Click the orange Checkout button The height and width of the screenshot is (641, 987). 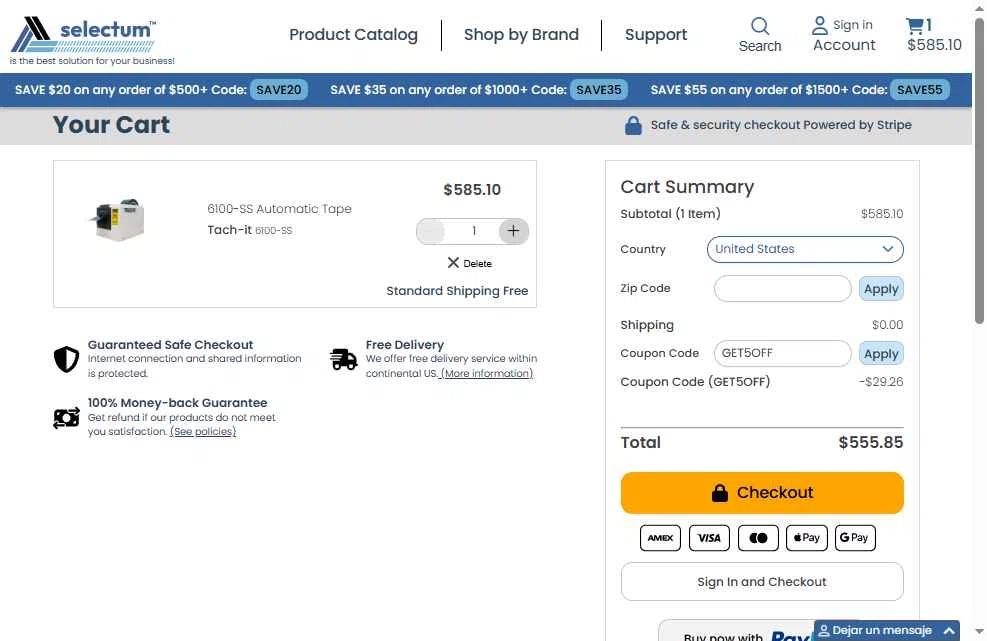click(762, 492)
